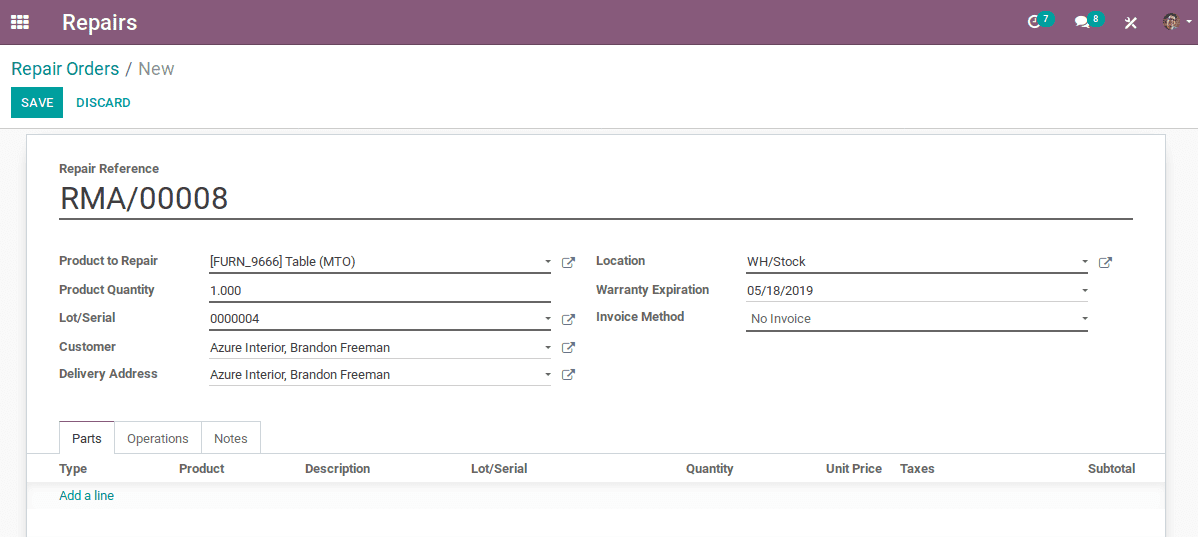
Task: Click the Subtotal column header
Action: 1112,468
